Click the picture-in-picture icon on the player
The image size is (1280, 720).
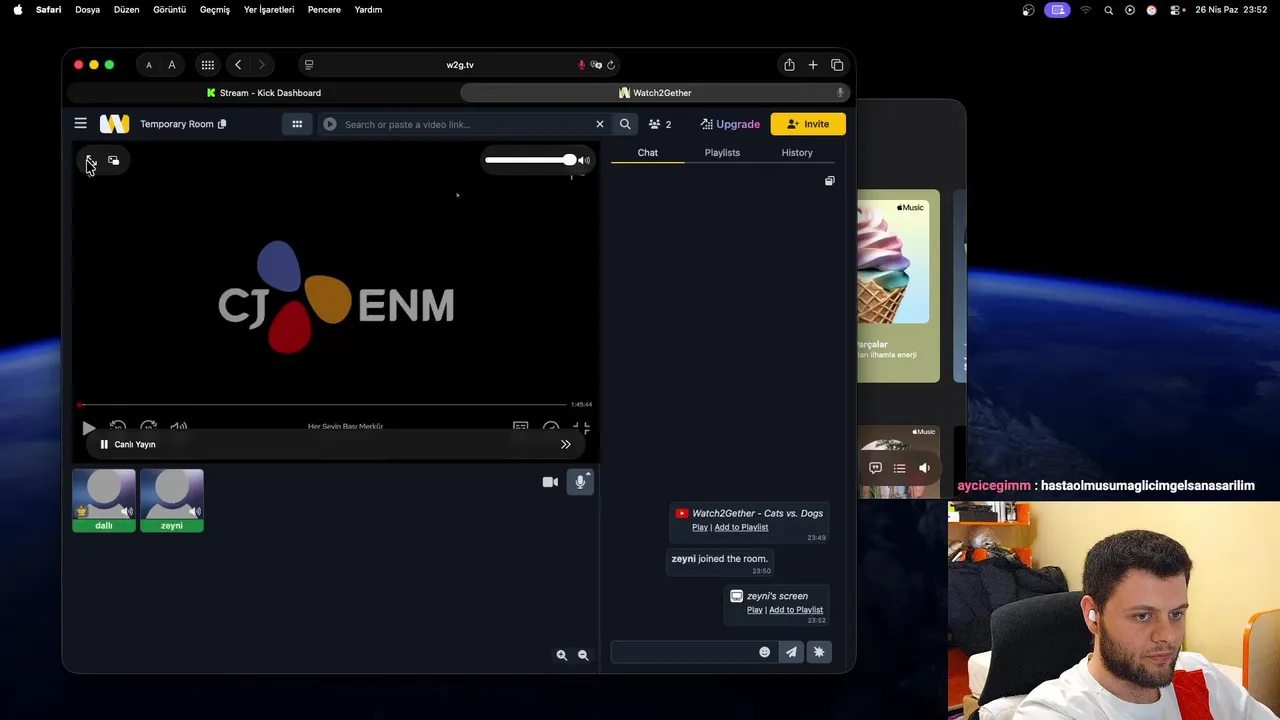[x=114, y=161]
